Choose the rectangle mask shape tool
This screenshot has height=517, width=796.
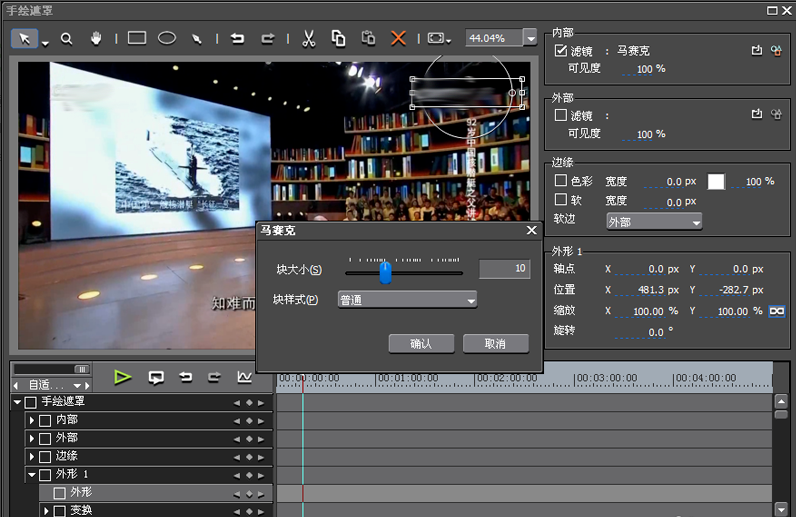[137, 38]
